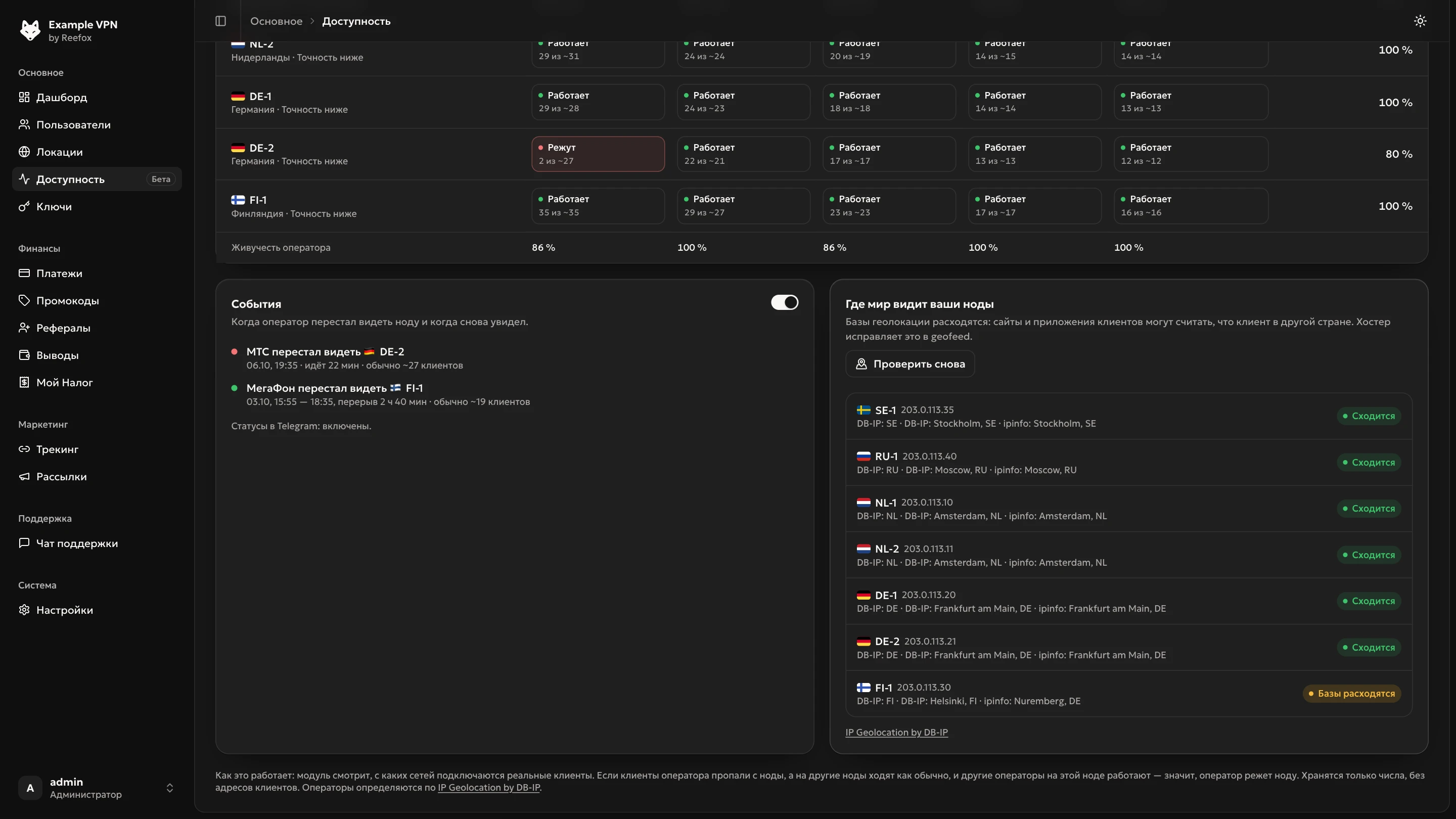This screenshot has width=1456, height=819.
Task: Click the Пользователи people icon
Action: pos(24,124)
